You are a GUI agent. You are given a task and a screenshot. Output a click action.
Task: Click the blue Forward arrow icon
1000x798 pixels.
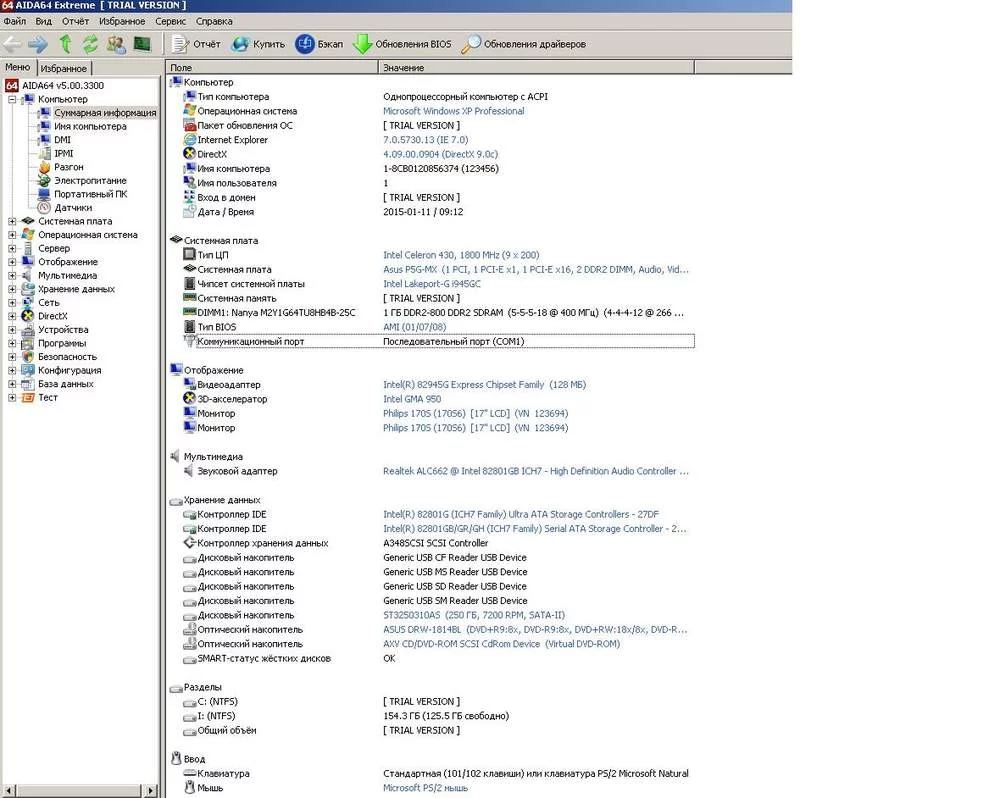tap(38, 44)
